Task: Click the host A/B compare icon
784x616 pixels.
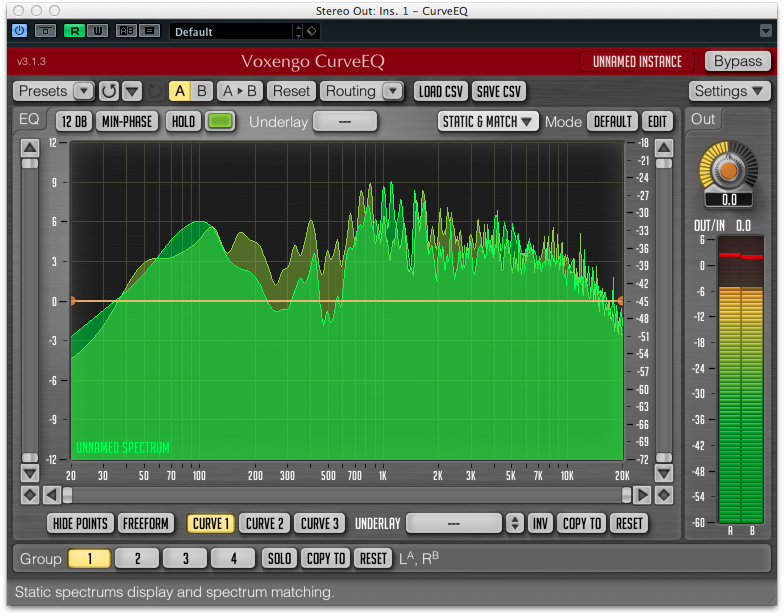Action: [126, 31]
